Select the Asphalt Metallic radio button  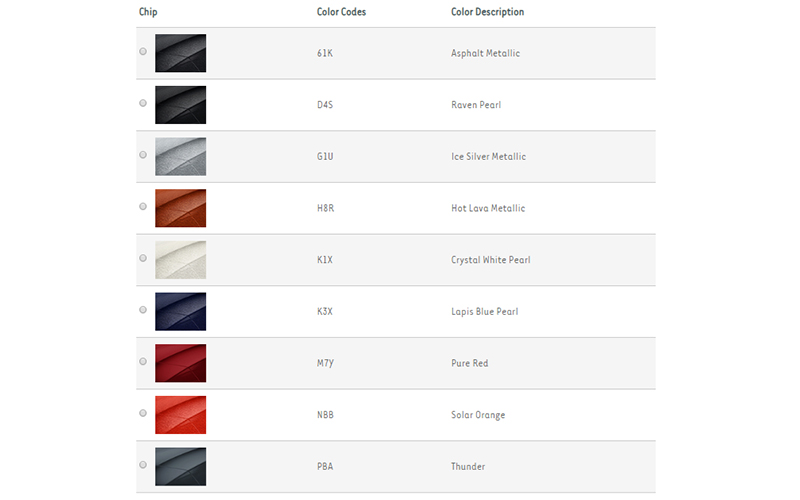pos(143,51)
